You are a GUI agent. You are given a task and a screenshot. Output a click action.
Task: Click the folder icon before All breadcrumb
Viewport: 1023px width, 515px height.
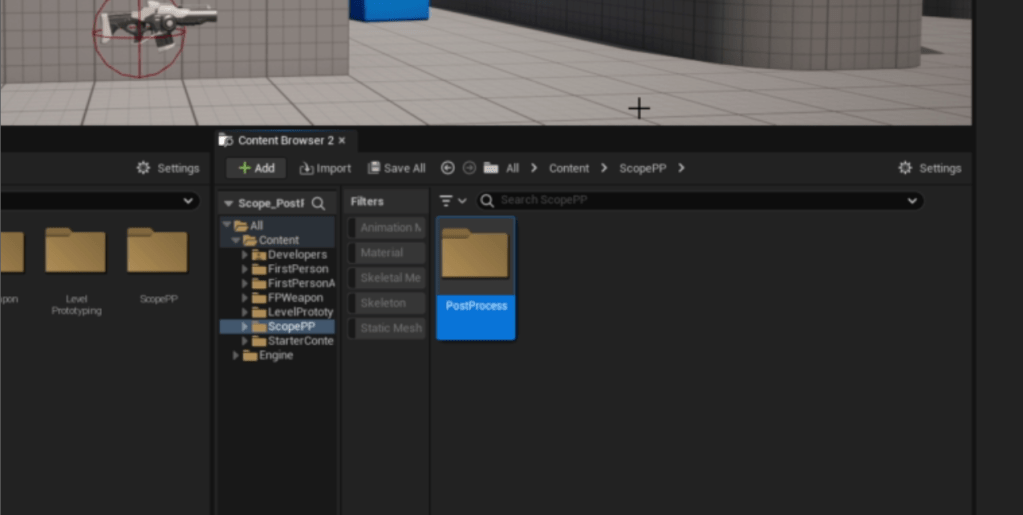click(491, 168)
